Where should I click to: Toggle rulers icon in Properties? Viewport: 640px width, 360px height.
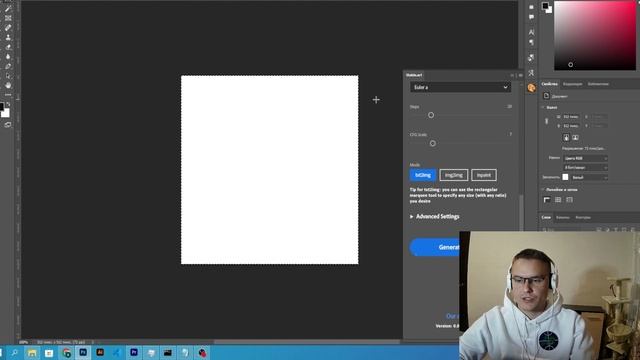click(x=547, y=200)
